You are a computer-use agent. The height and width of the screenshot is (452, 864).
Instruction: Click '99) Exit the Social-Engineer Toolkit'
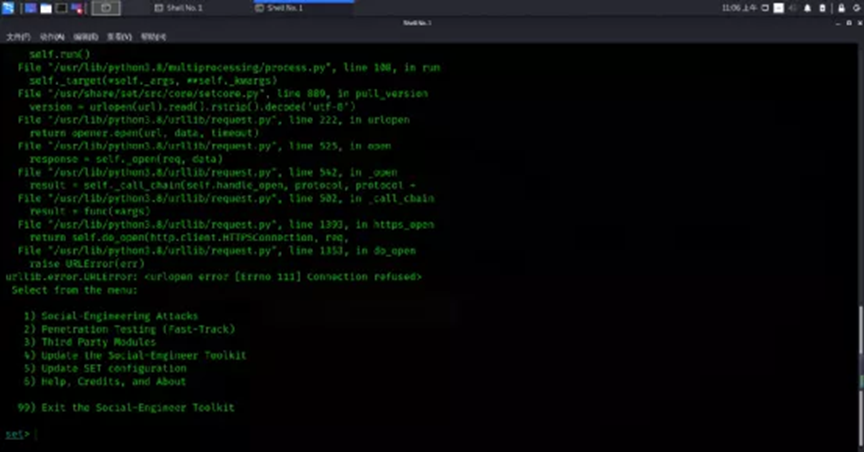(126, 408)
